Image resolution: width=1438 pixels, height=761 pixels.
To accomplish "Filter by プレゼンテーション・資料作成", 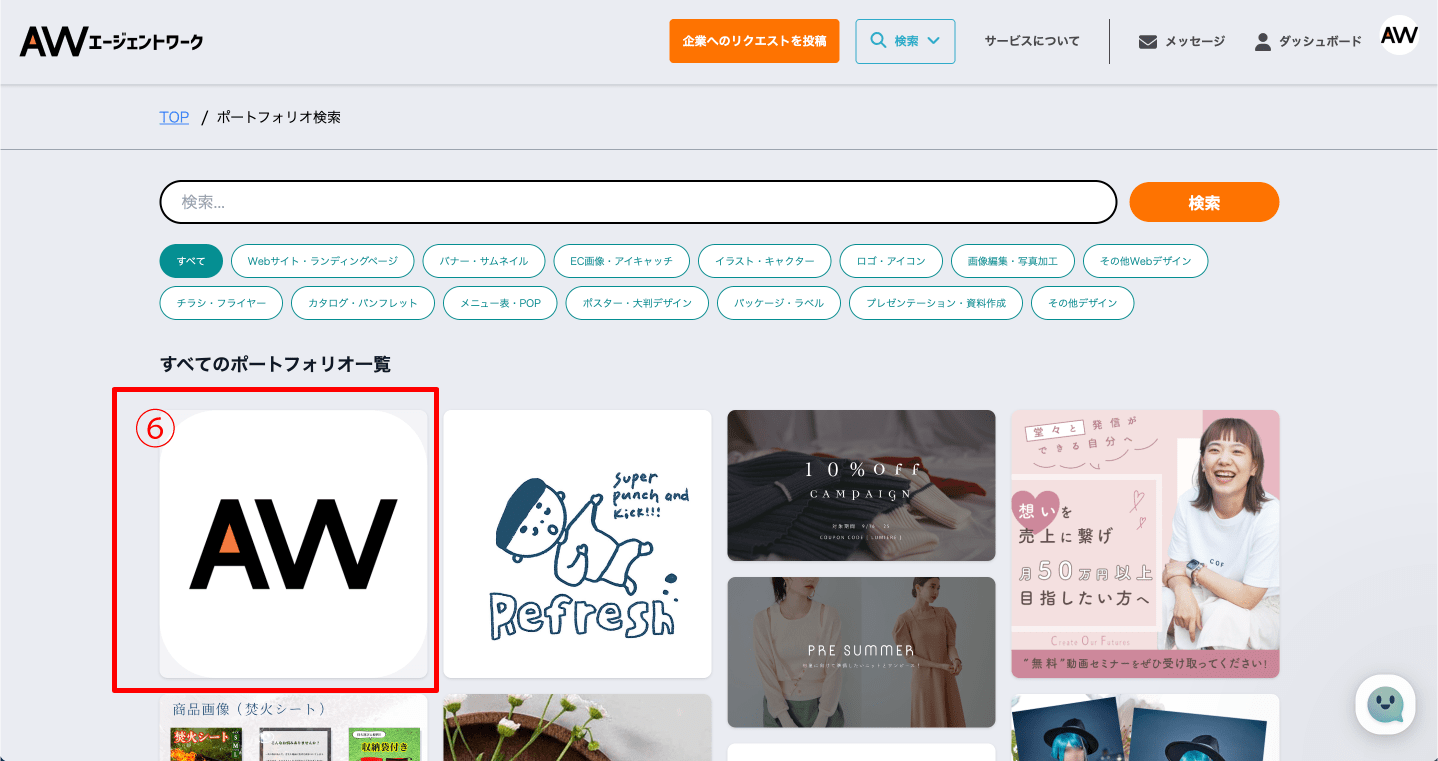I will 936,303.
